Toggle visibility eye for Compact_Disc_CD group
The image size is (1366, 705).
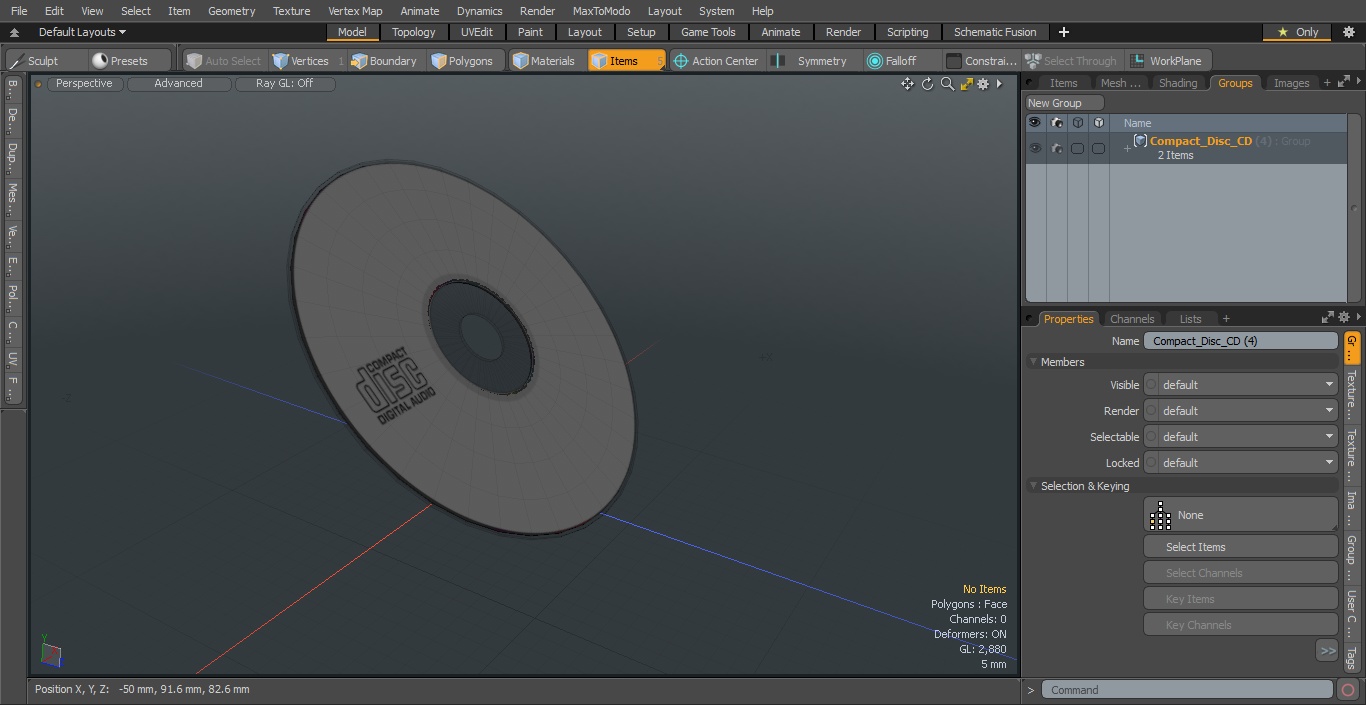coord(1035,148)
